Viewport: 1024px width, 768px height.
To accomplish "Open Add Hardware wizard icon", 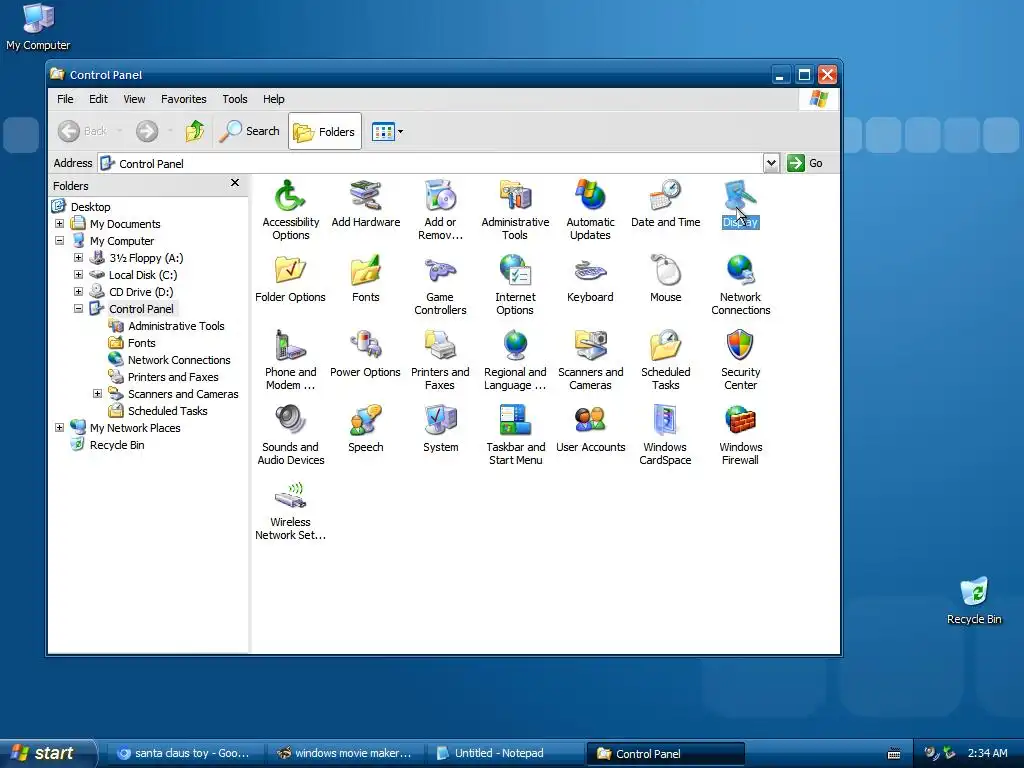I will point(366,204).
